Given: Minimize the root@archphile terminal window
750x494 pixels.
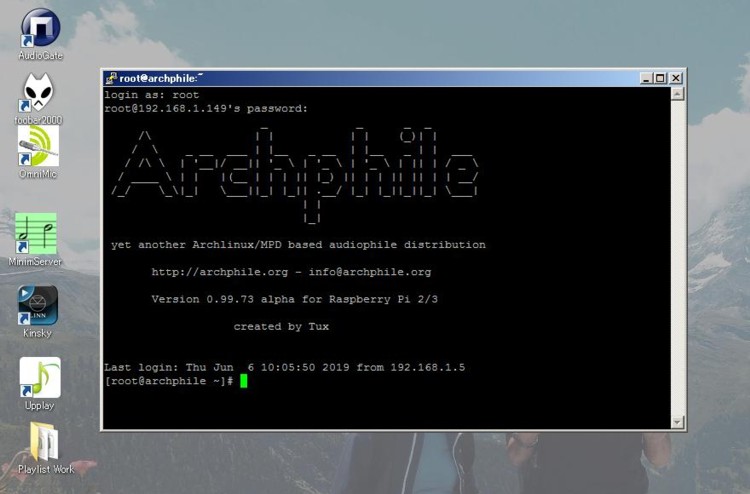Looking at the screenshot, I should [x=646, y=78].
